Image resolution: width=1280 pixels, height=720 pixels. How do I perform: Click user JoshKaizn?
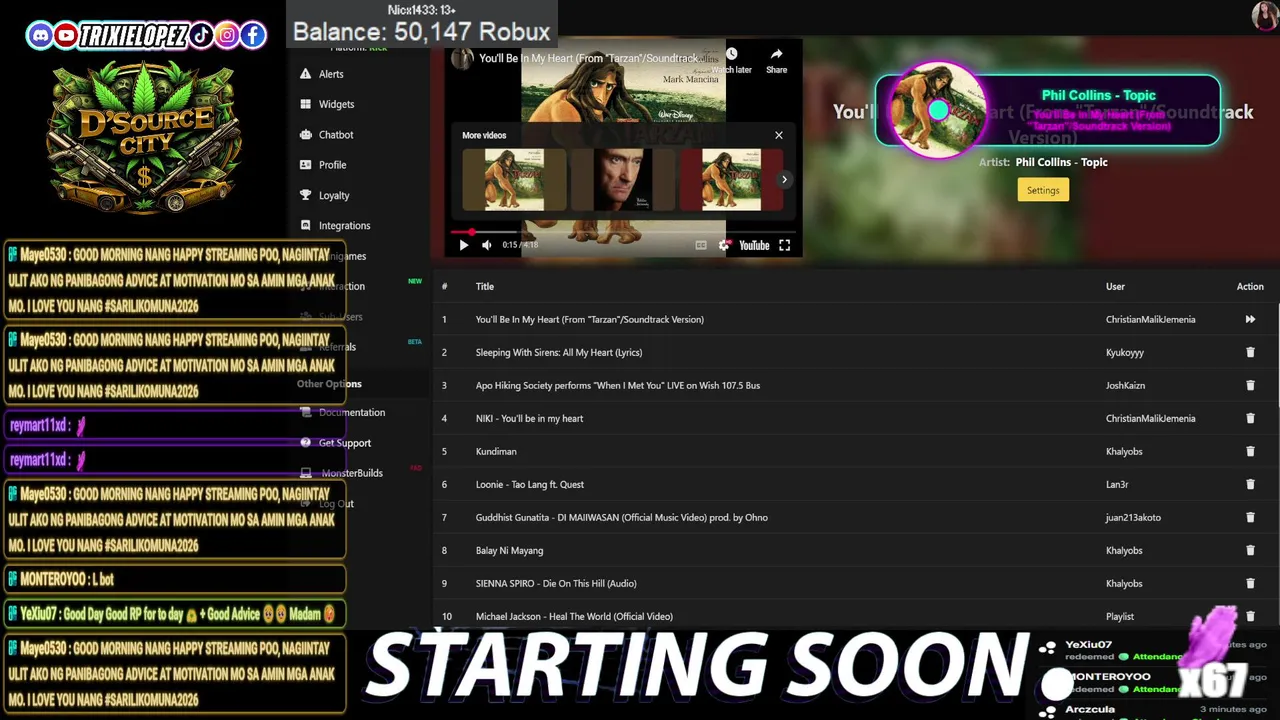pyautogui.click(x=1125, y=385)
